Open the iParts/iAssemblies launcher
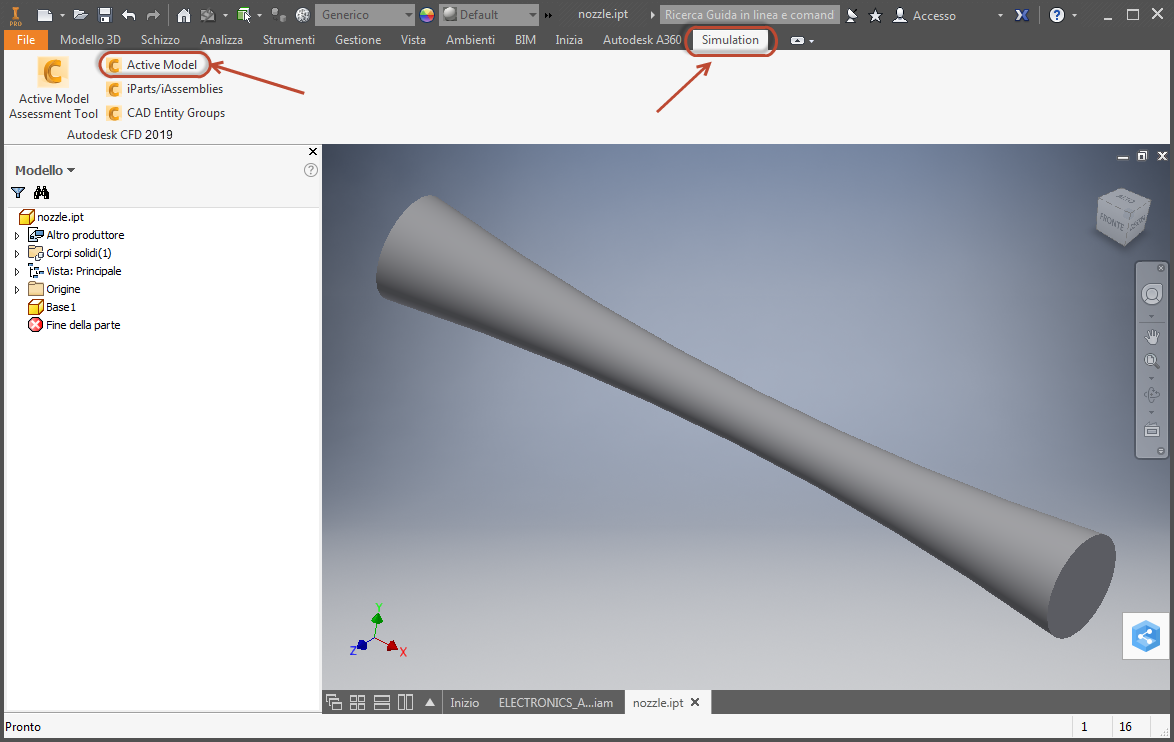Viewport: 1174px width, 742px height. click(165, 89)
